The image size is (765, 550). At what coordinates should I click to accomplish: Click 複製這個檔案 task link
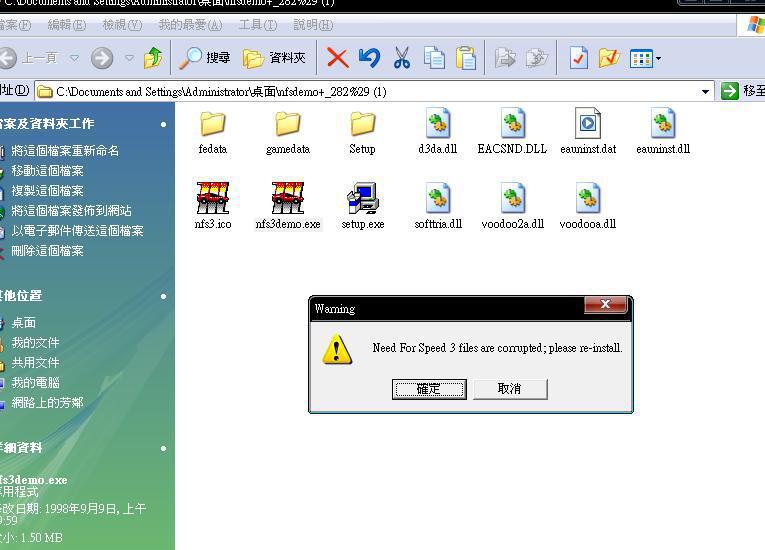[x=47, y=191]
